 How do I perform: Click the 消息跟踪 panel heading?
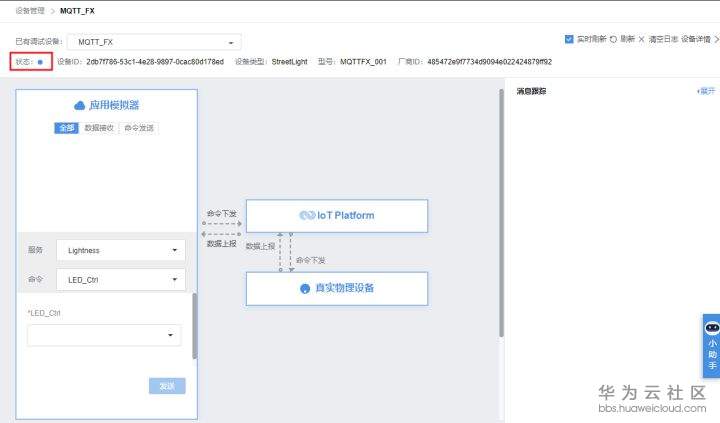click(x=531, y=91)
